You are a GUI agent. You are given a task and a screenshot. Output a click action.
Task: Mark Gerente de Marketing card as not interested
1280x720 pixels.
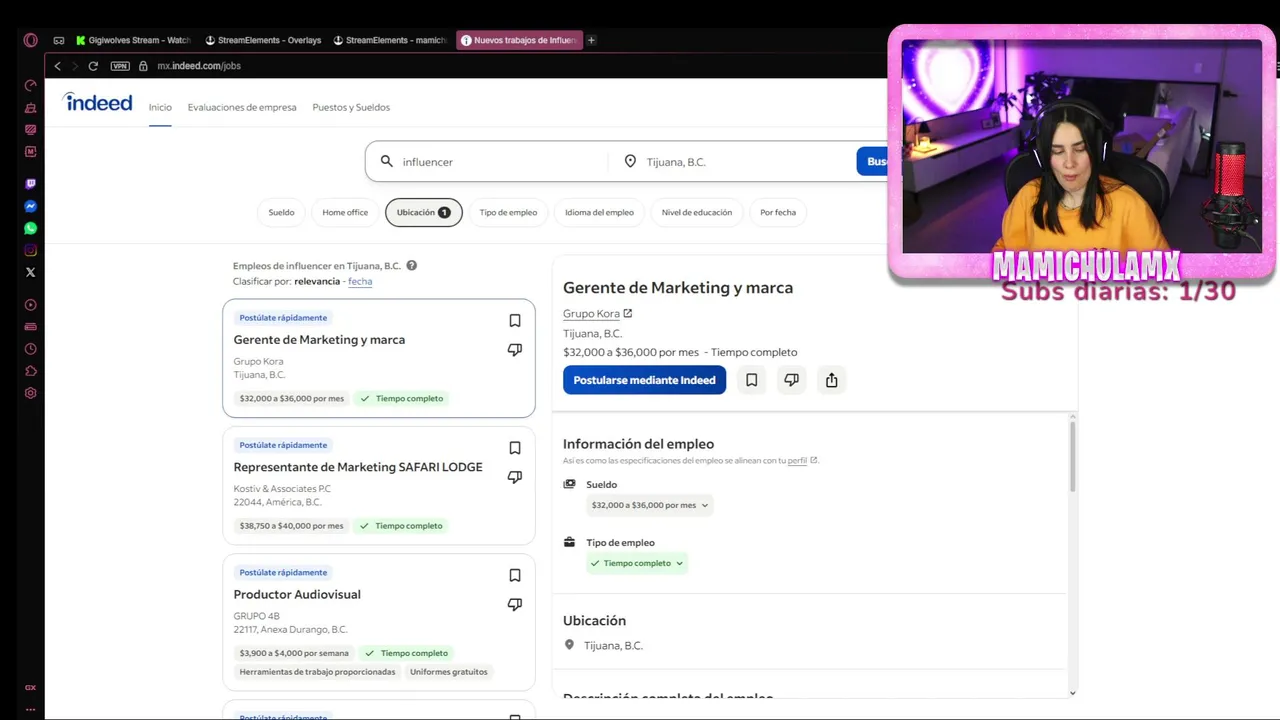[515, 350]
